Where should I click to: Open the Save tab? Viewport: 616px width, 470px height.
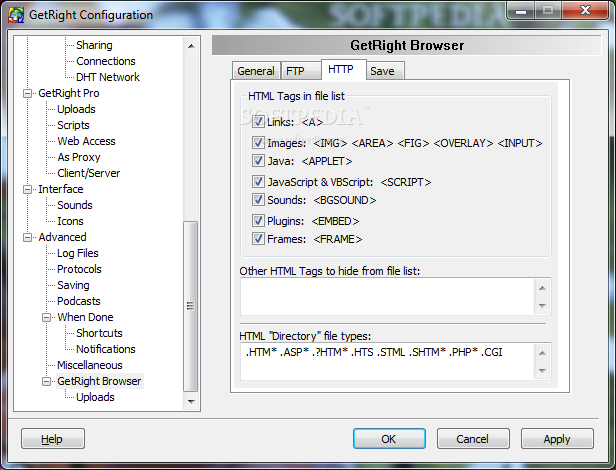point(385,71)
